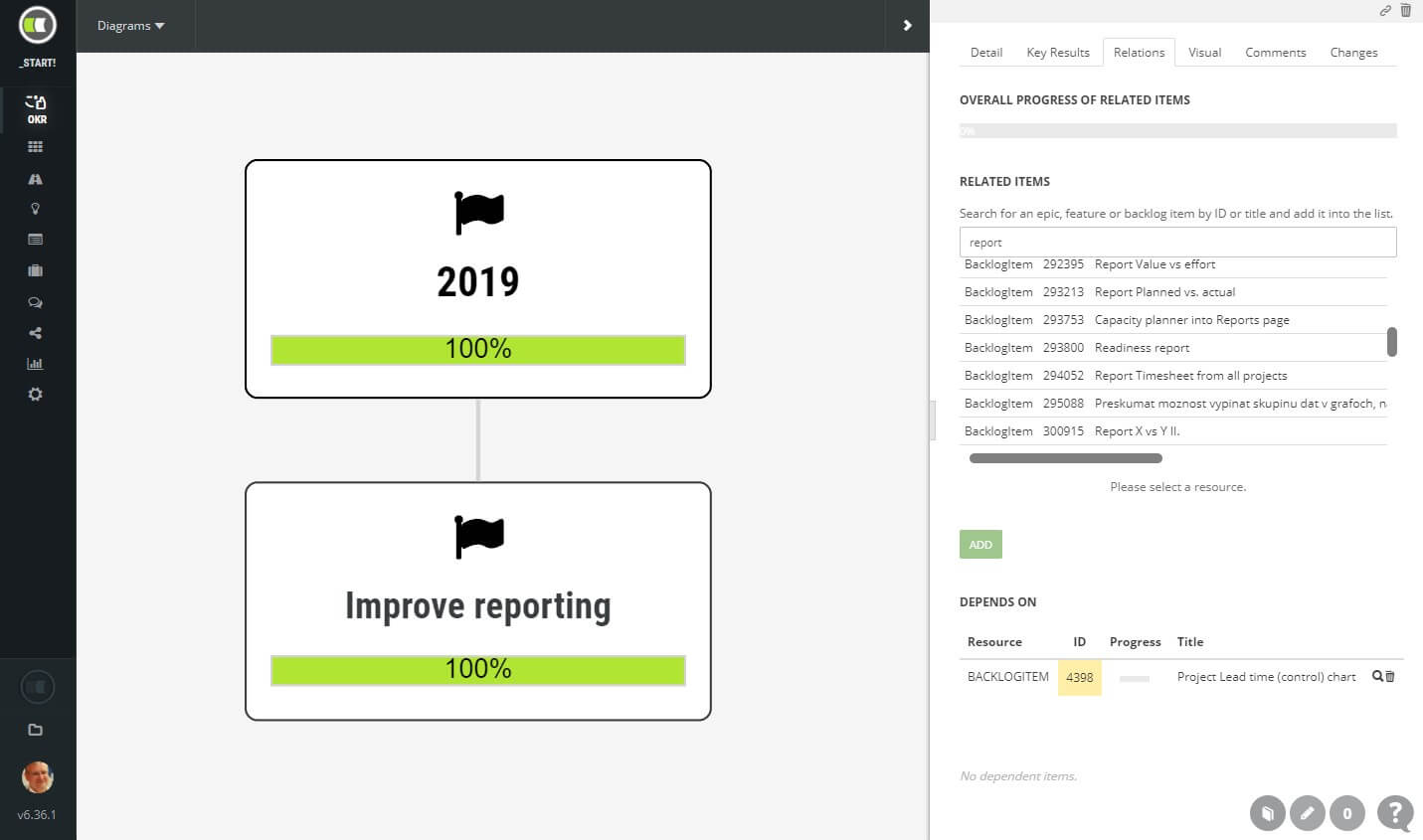The width and height of the screenshot is (1423, 840).
Task: Click the panel resize handle on left edge
Action: tap(933, 420)
